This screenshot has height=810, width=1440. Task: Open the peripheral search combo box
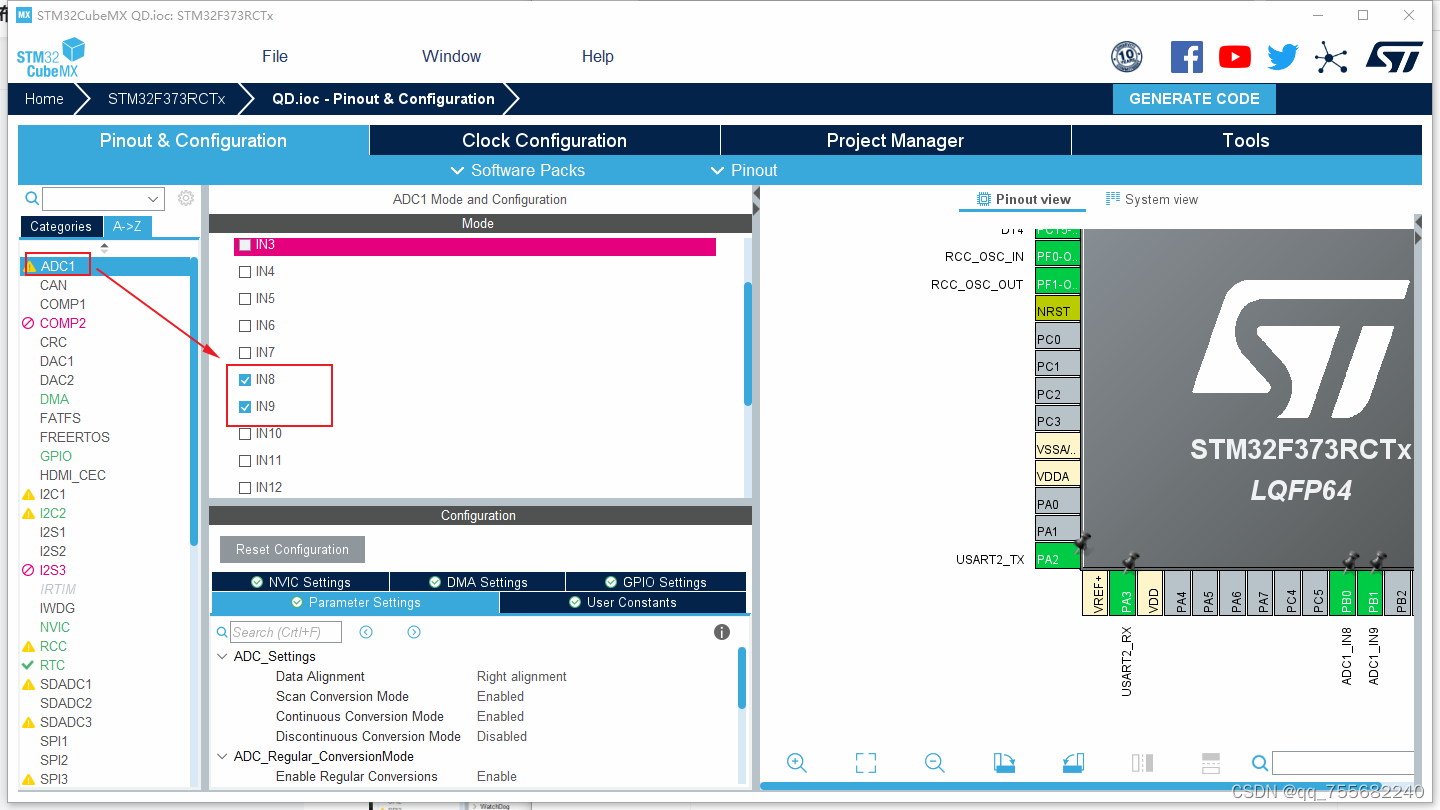[103, 199]
